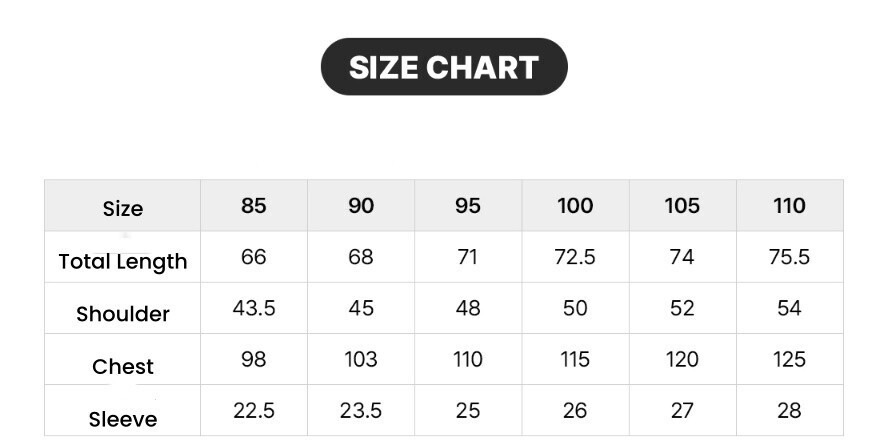Screen dimensions: 878x448
Task: Click the 103 chest value
Action: point(361,359)
